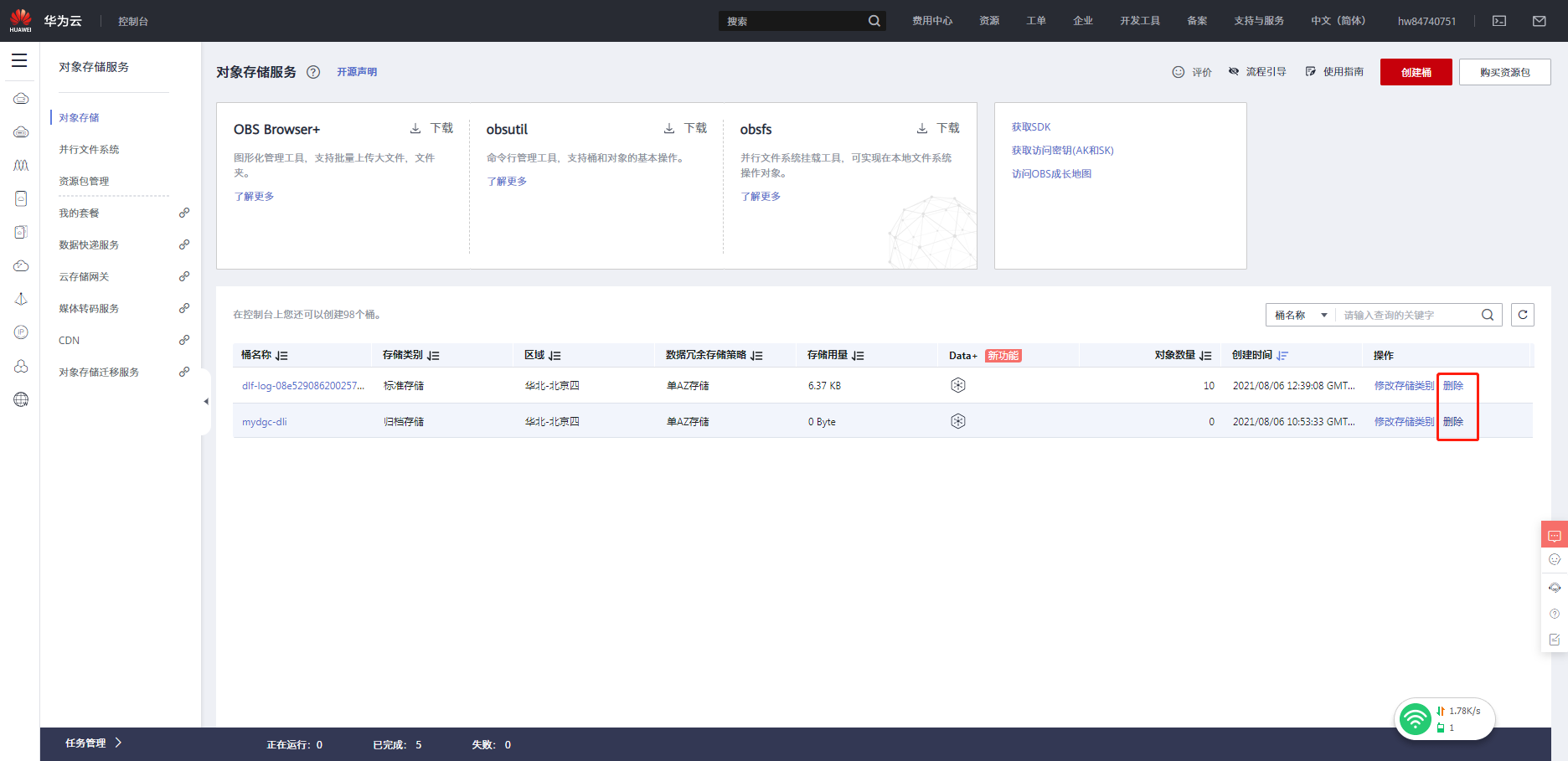The height and width of the screenshot is (761, 1568).
Task: Click the link icon next to CDN
Action: coord(184,340)
